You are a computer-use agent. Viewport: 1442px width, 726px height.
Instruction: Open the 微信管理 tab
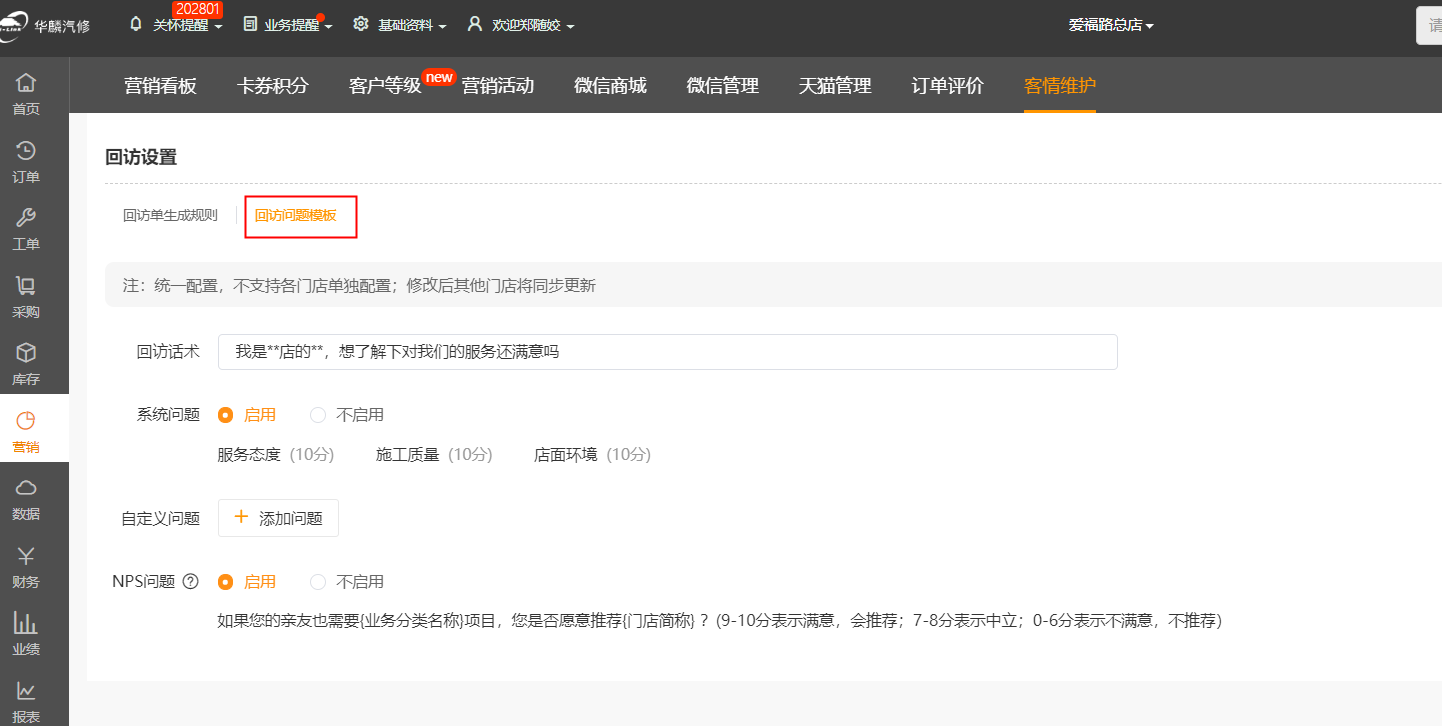pos(723,86)
